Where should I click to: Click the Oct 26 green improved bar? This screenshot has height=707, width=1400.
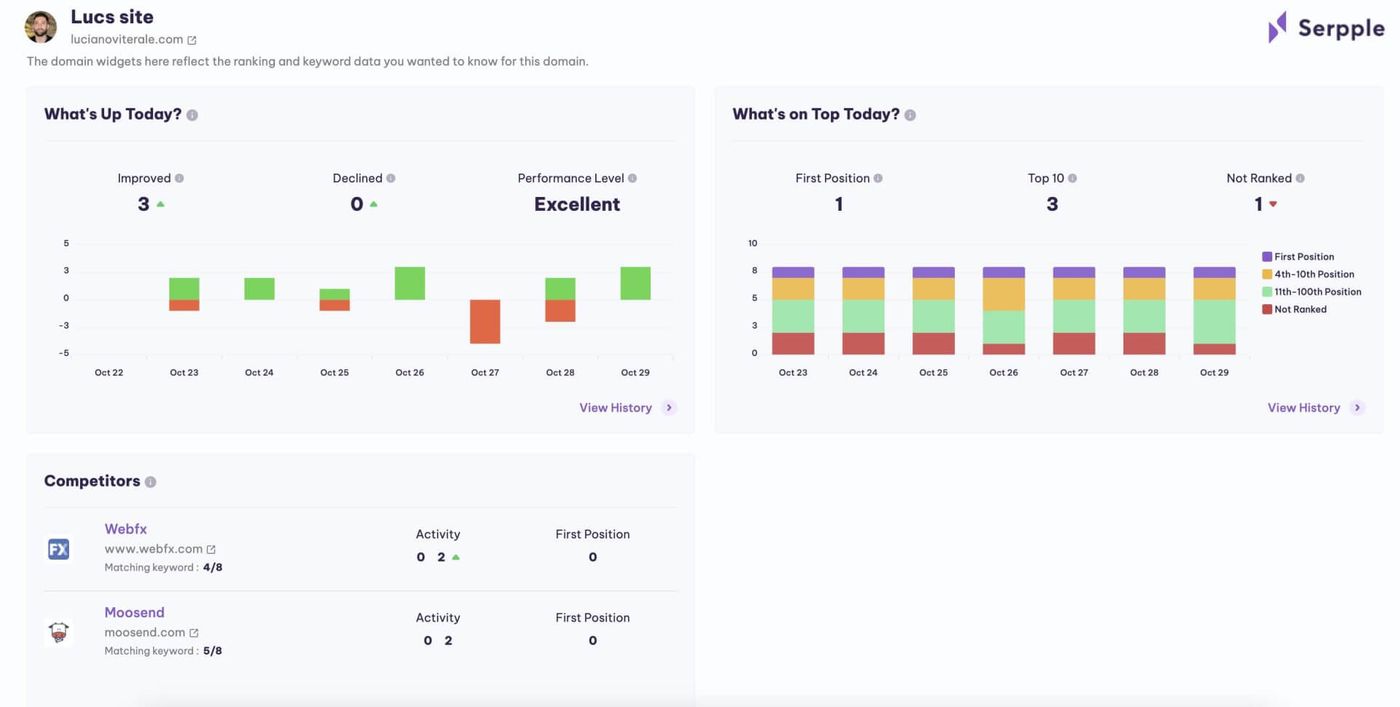[x=410, y=283]
